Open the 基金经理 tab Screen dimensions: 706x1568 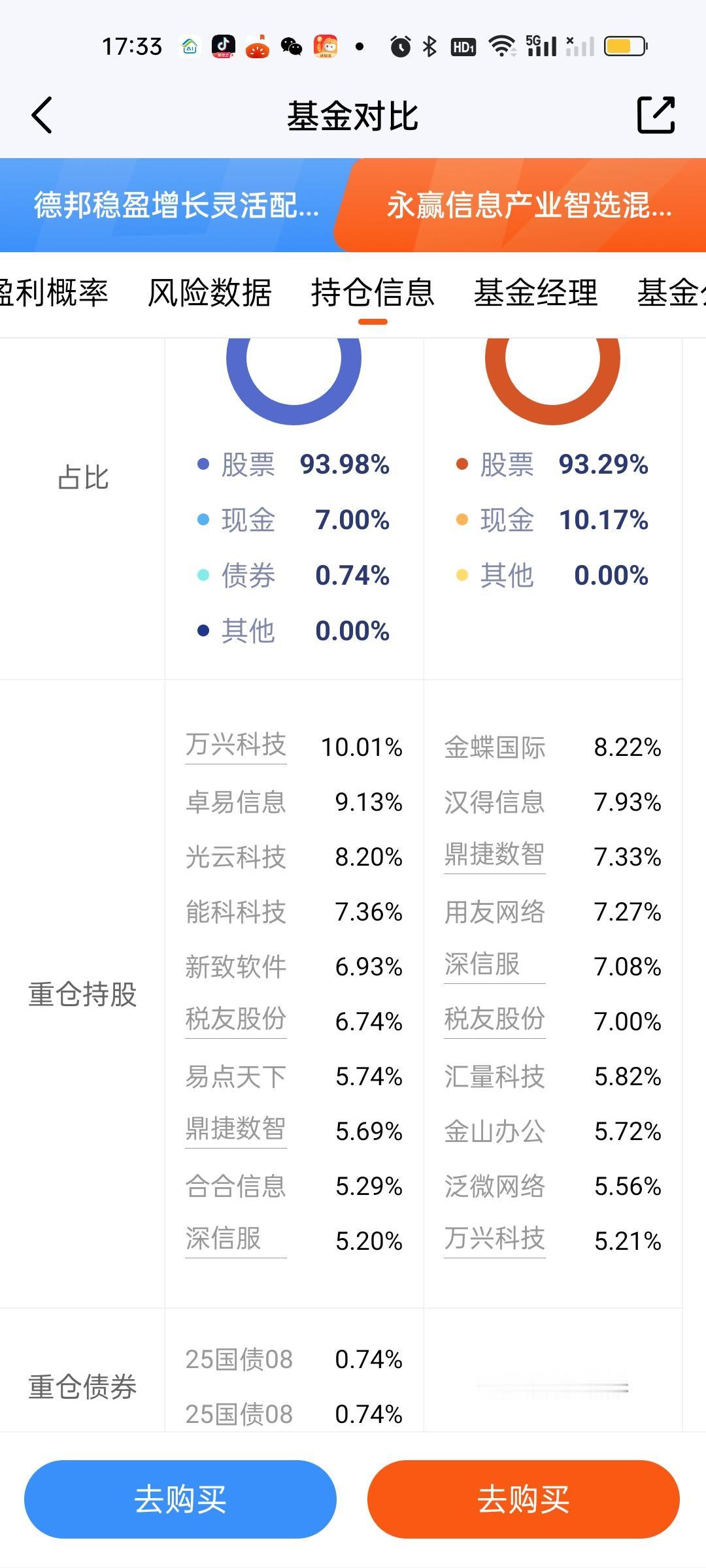[535, 292]
